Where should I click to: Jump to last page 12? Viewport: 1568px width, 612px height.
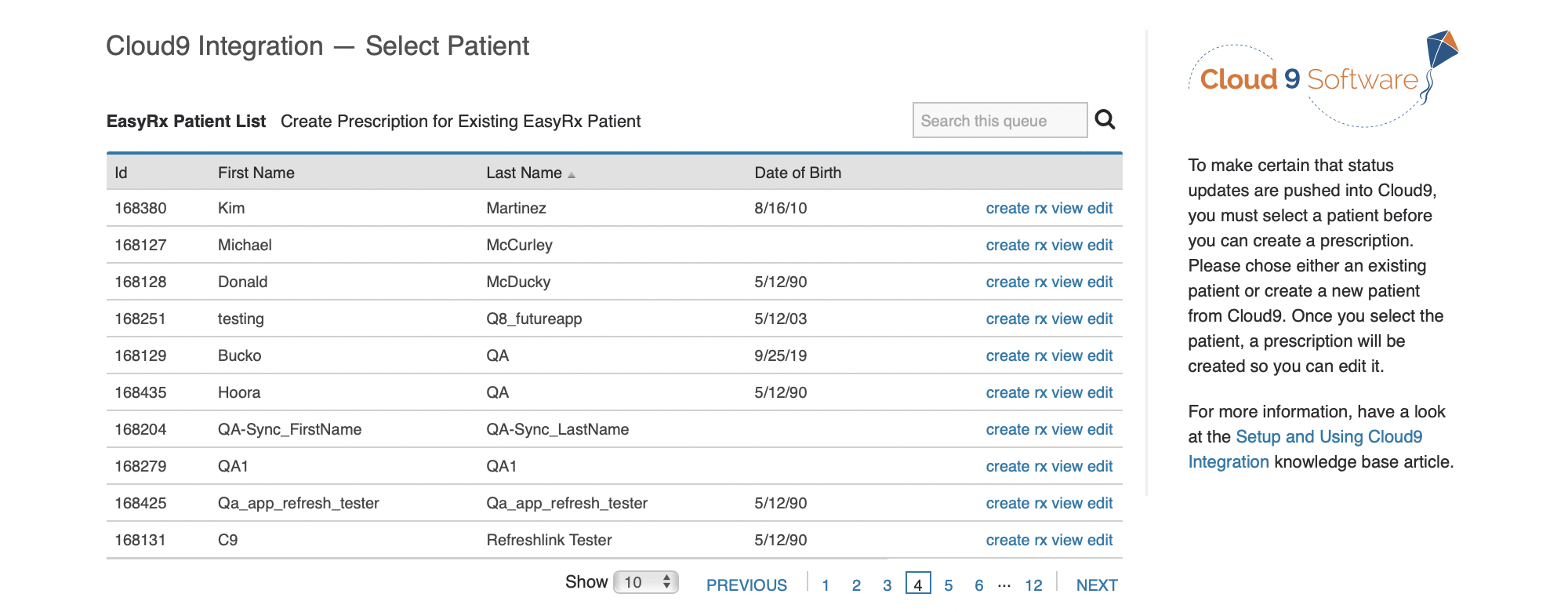coord(1033,585)
